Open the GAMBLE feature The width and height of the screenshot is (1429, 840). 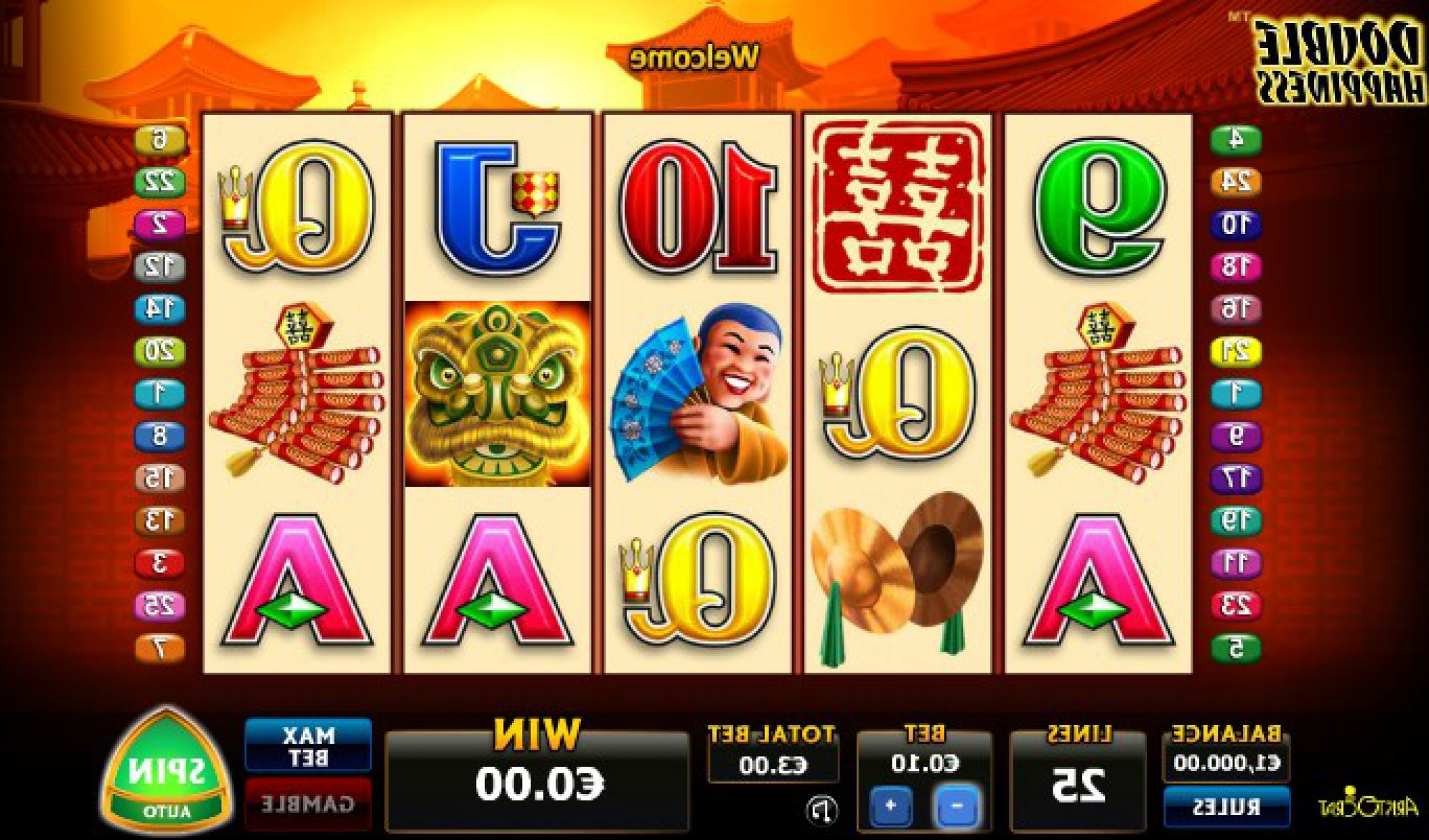pyautogui.click(x=308, y=804)
